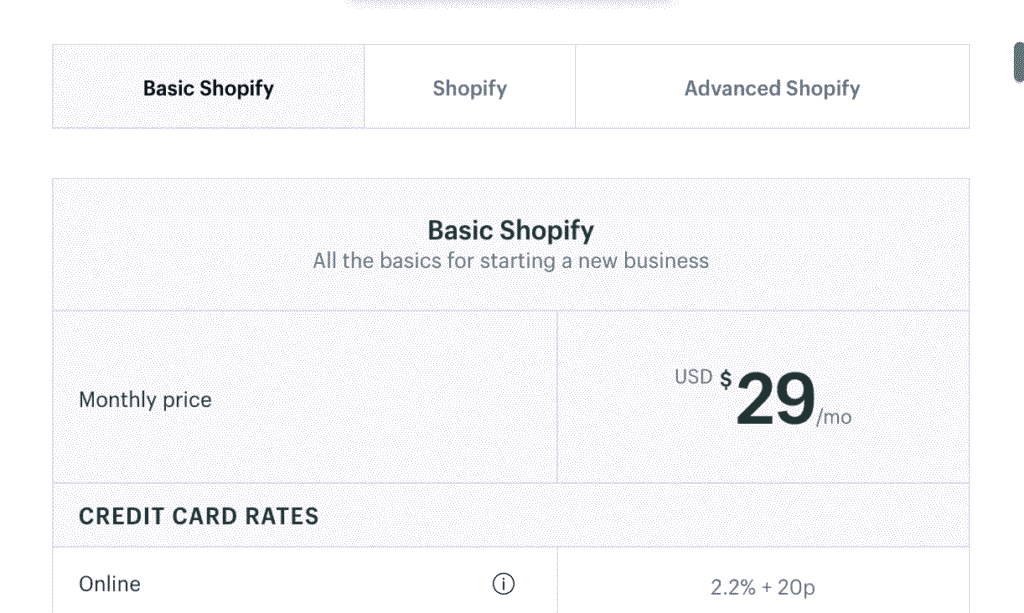Click the 2.2% + 20p rate value
This screenshot has height=613, width=1024.
tap(763, 588)
